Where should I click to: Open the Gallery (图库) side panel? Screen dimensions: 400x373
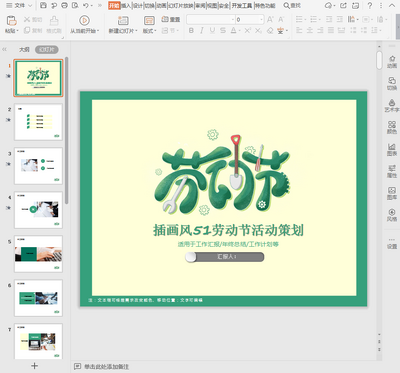[392, 194]
